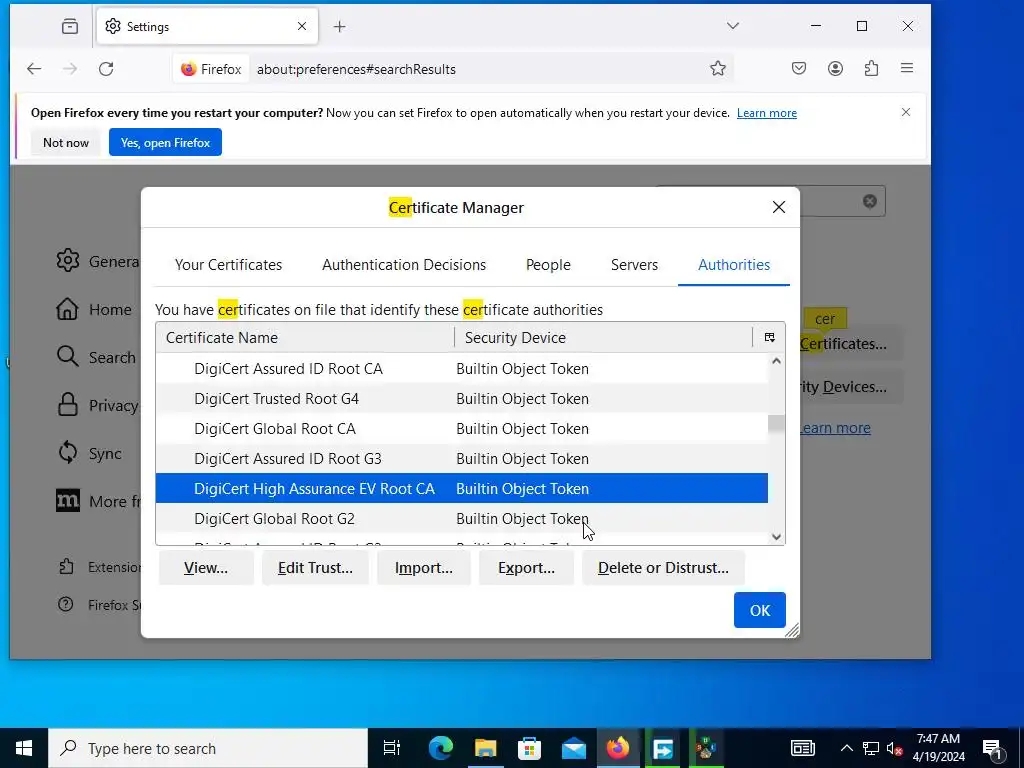The width and height of the screenshot is (1024, 768).
Task: Open Microsoft Store from taskbar
Action: tap(530, 748)
